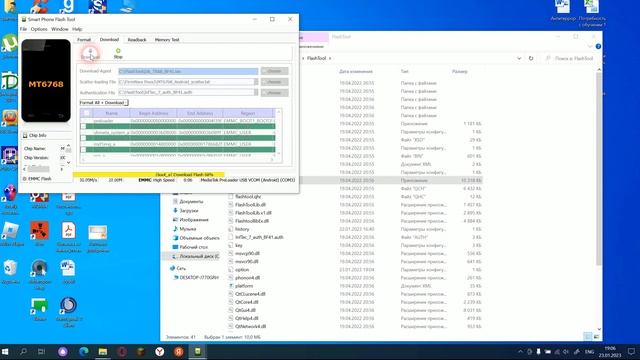The height and width of the screenshot is (360, 640).
Task: Open the File menu in Flash Tool
Action: (x=23, y=29)
